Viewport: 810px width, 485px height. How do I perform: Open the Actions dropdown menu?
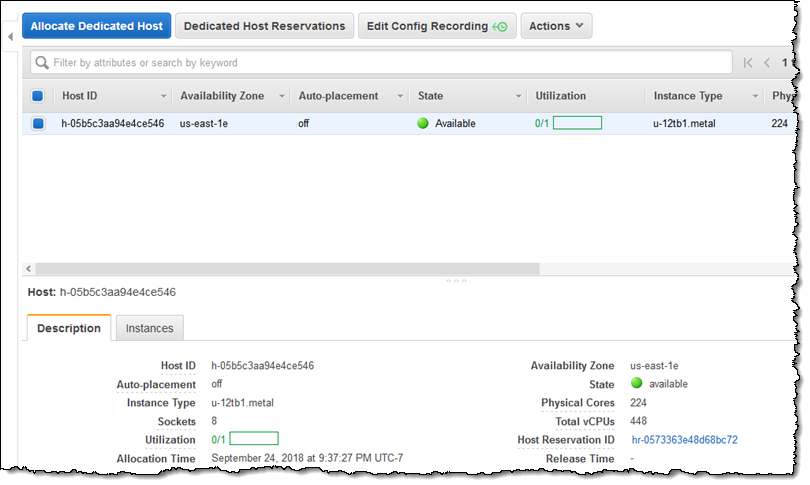[556, 26]
